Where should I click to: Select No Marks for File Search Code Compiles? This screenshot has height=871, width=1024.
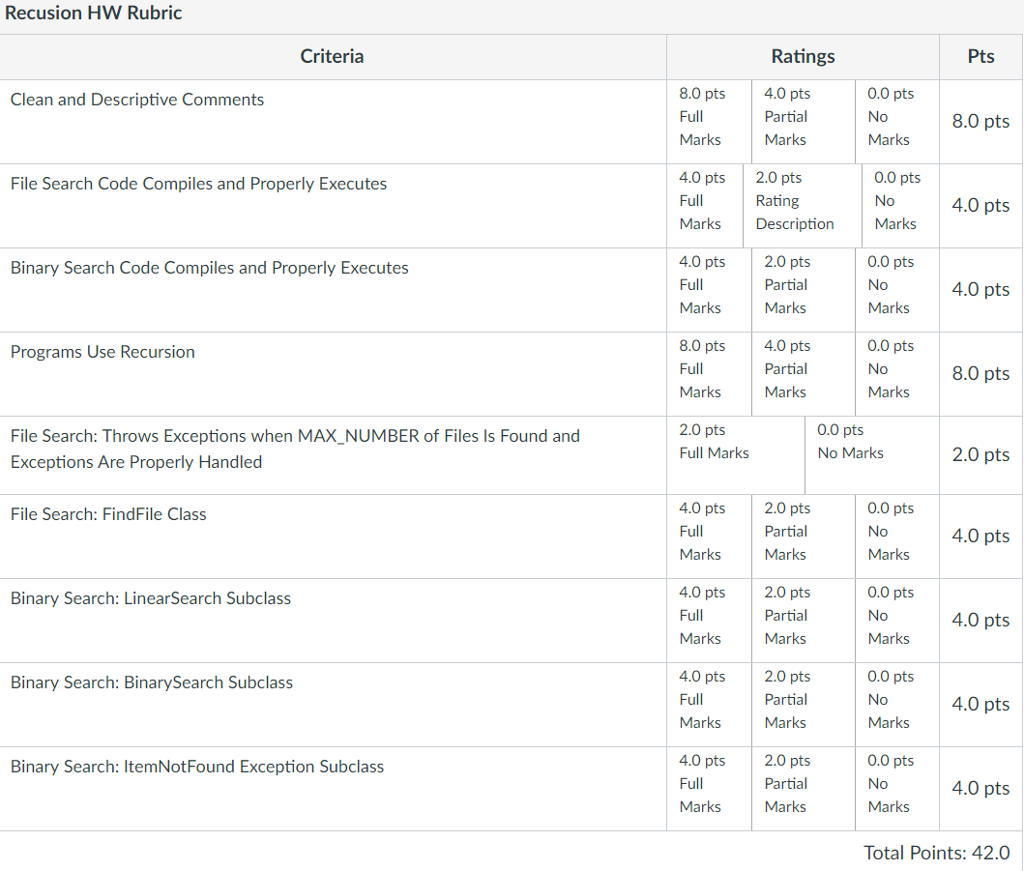click(x=897, y=200)
